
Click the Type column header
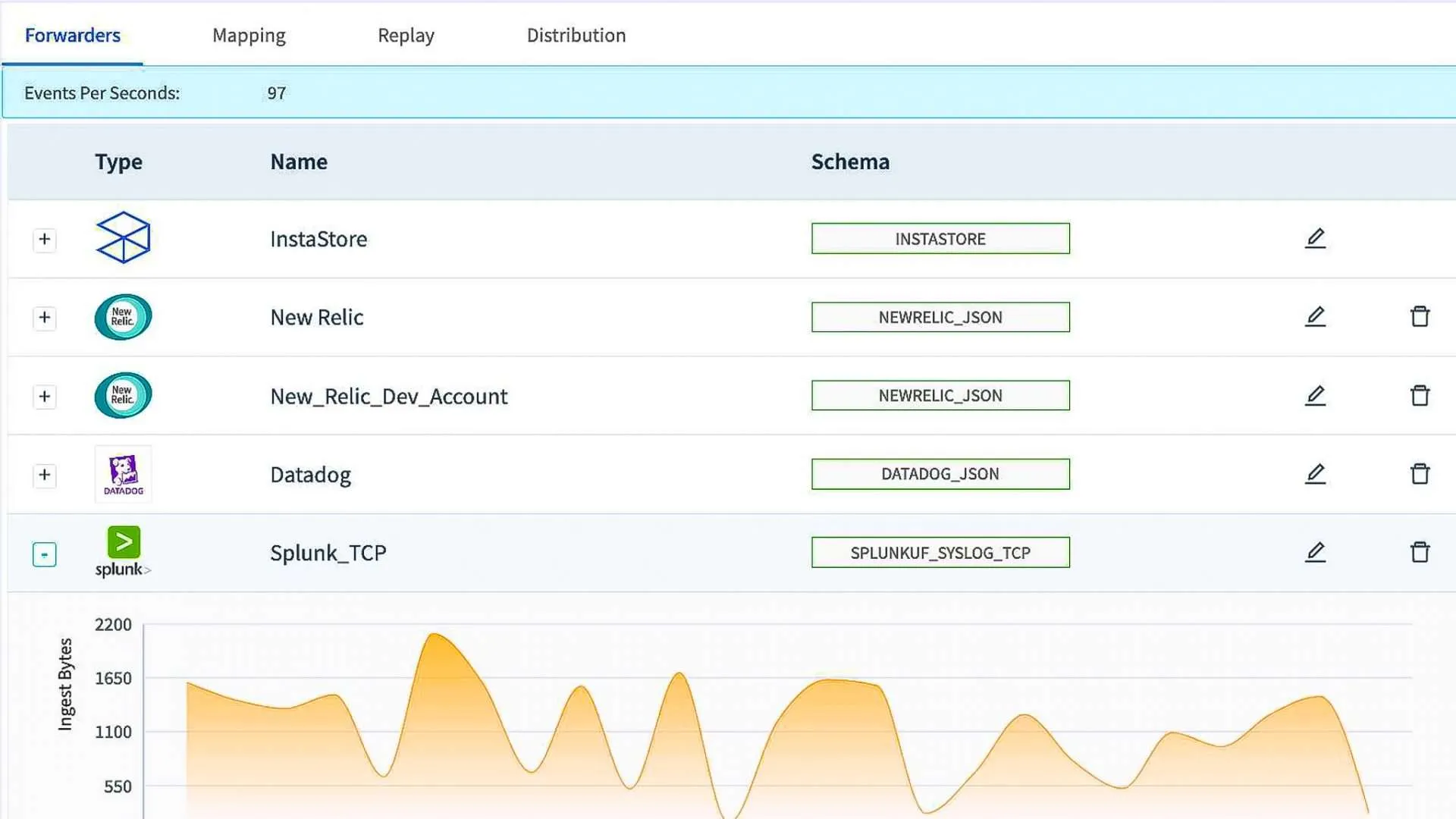pyautogui.click(x=118, y=162)
